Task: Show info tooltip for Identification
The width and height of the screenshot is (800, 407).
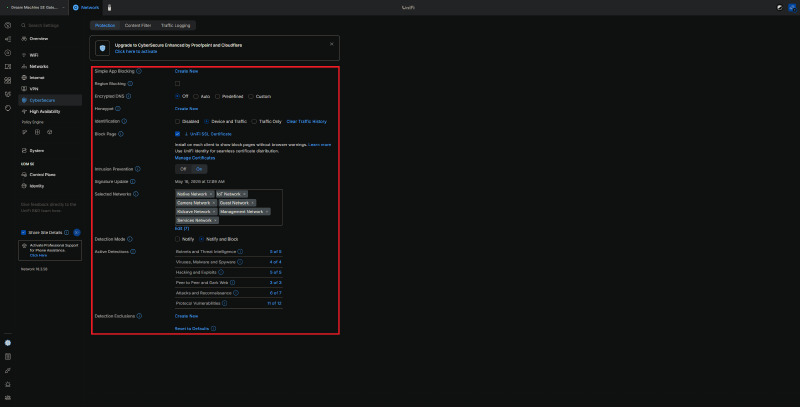Action: (x=124, y=121)
